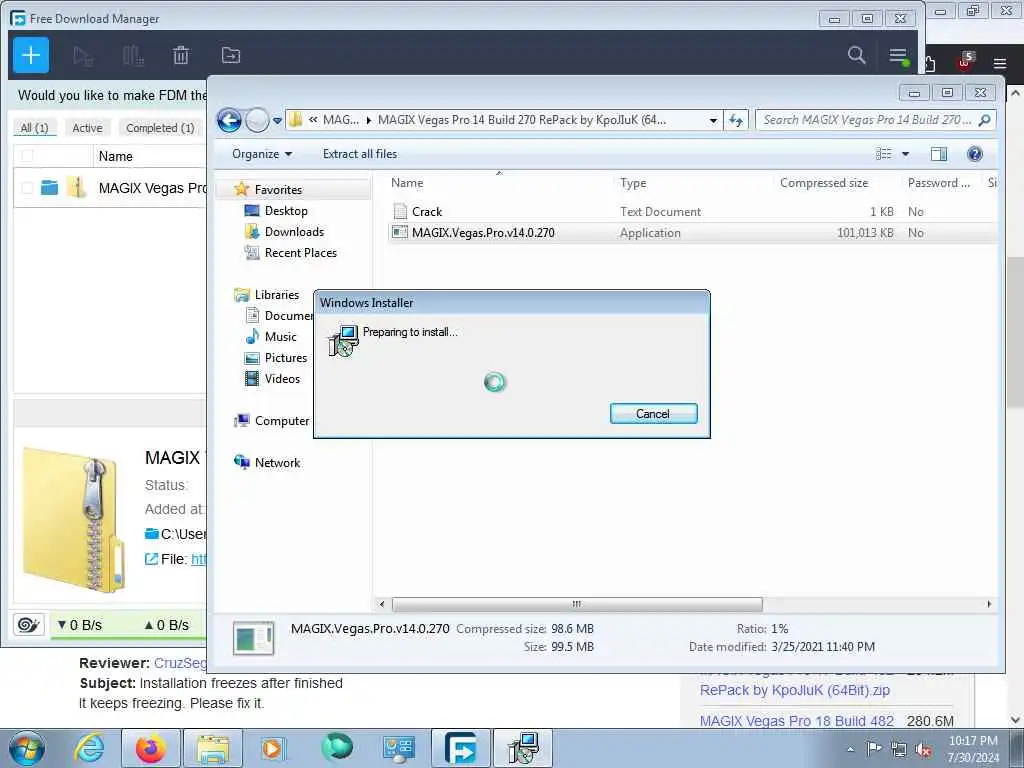Show hidden tray icons arrow

point(850,749)
